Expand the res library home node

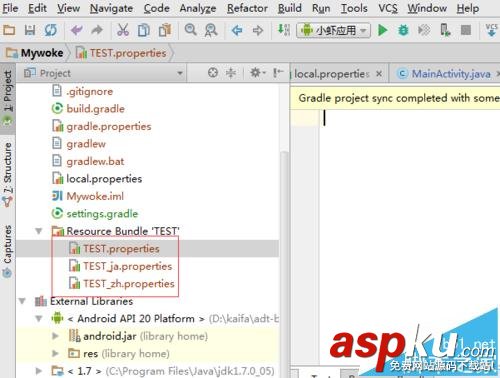pos(55,353)
